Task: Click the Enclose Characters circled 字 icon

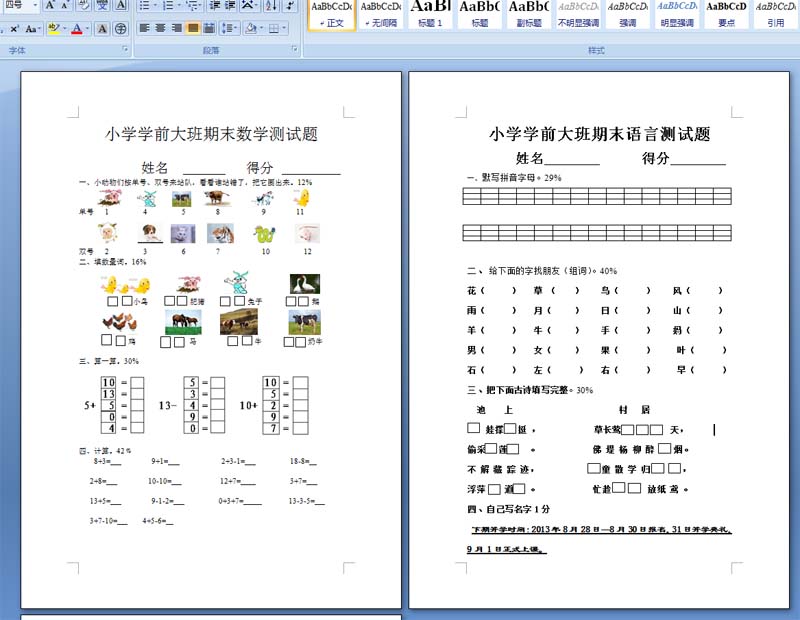Action: (x=121, y=28)
